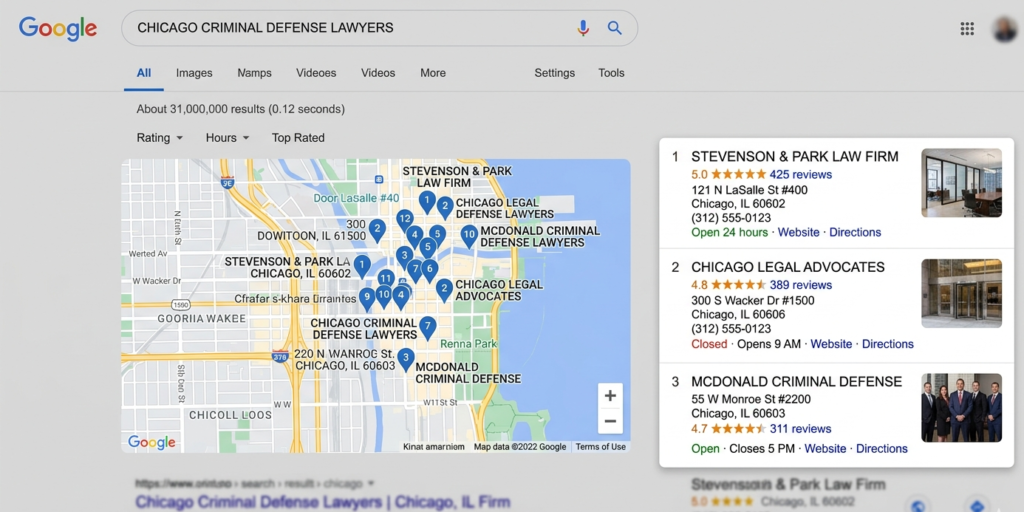The image size is (1024, 512).
Task: Visit Website link for Chicago Legal Advocates
Action: tap(831, 344)
